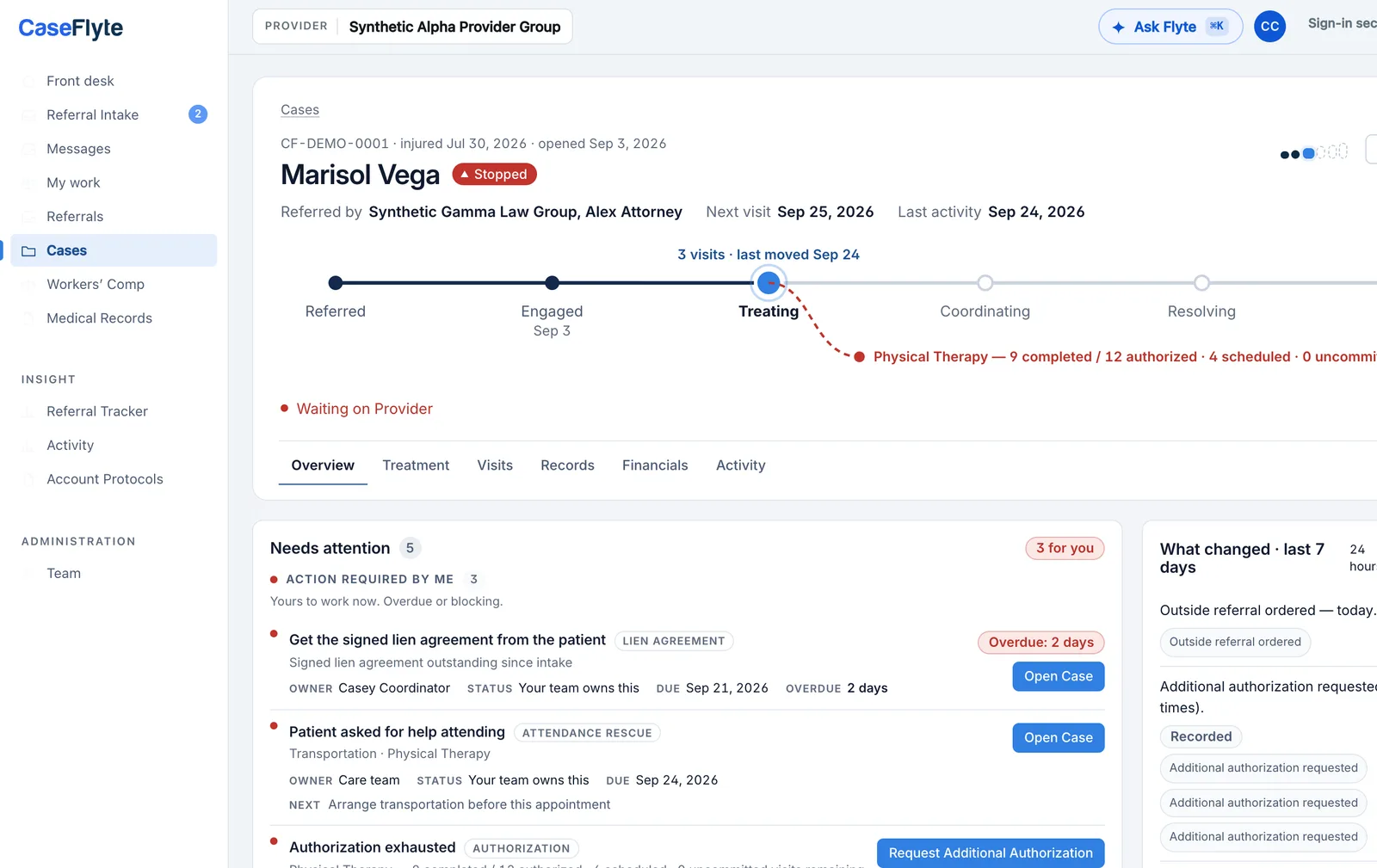Click Request Additional Authorization button
This screenshot has width=1377, height=868.
991,853
